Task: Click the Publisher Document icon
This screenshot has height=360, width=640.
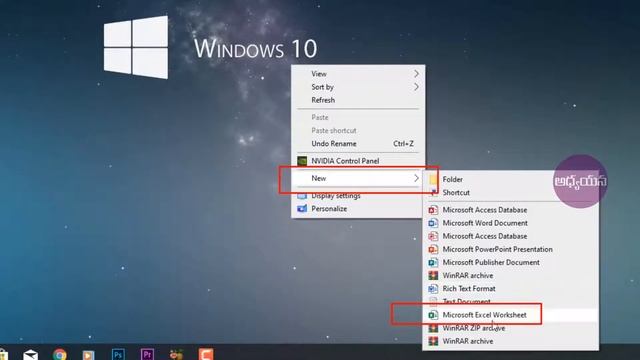Action: click(x=433, y=262)
